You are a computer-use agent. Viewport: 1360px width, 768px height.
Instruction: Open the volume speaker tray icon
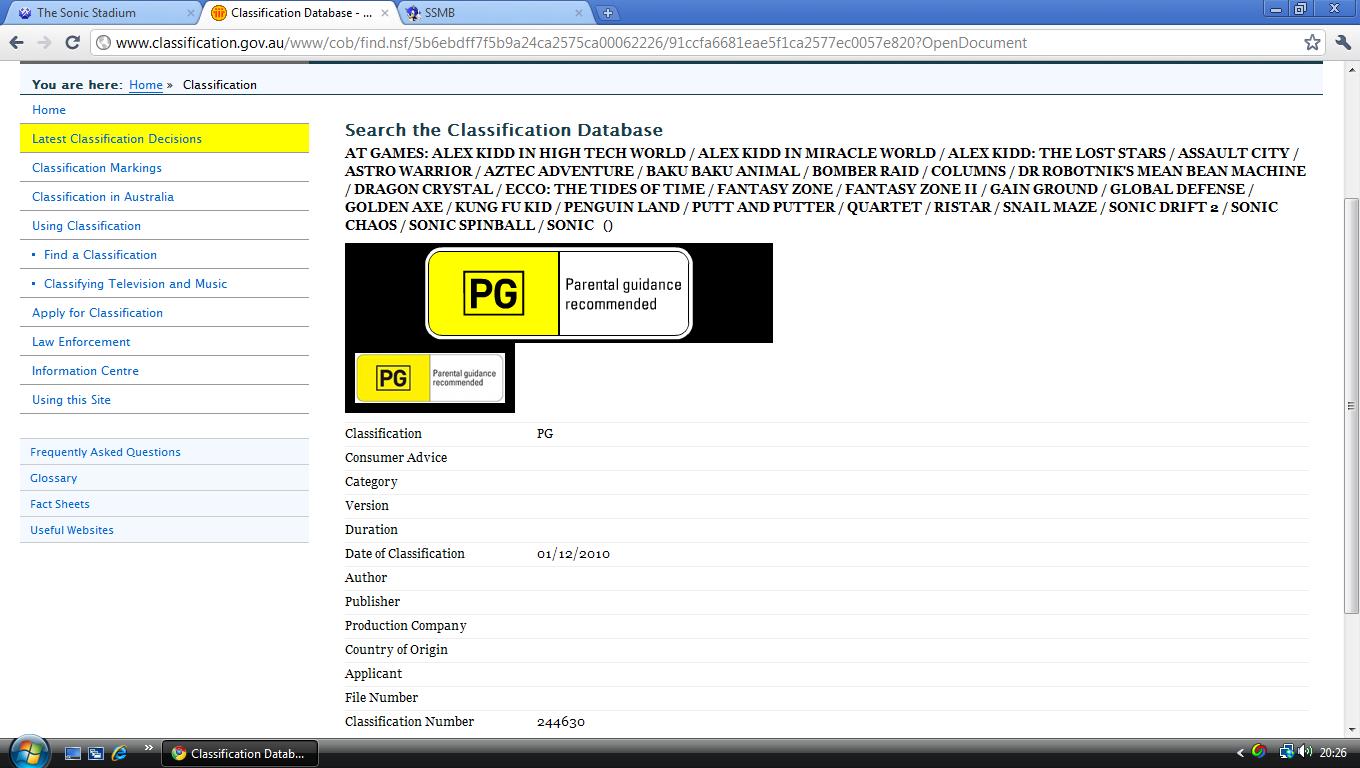[x=1305, y=752]
